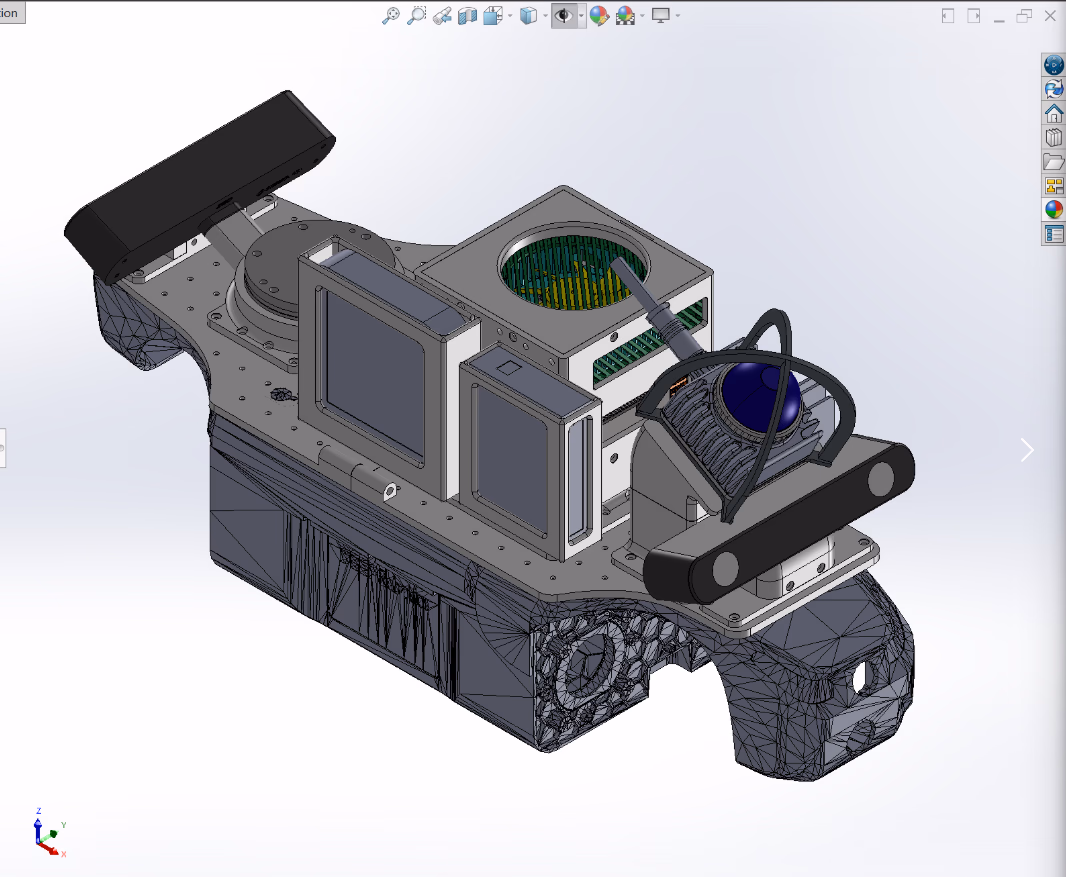
Task: Open the Design Library books tab
Action: point(1054,138)
